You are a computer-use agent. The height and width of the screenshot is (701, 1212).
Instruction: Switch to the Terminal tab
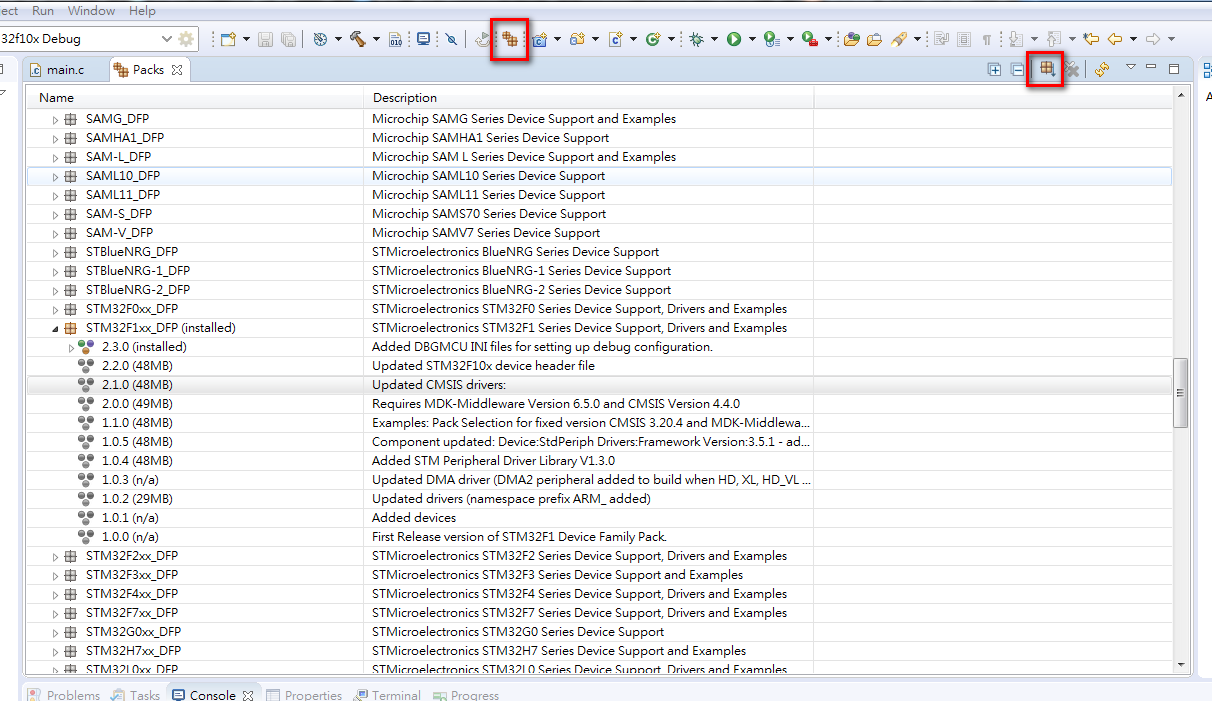[x=387, y=695]
